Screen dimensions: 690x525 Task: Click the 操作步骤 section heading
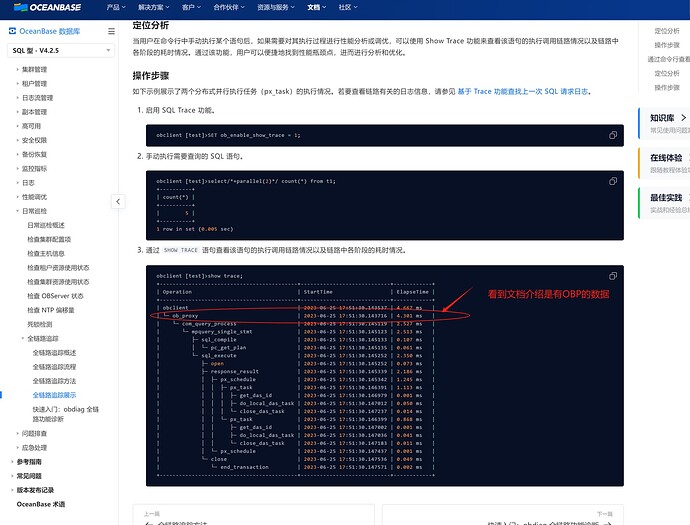(x=151, y=76)
